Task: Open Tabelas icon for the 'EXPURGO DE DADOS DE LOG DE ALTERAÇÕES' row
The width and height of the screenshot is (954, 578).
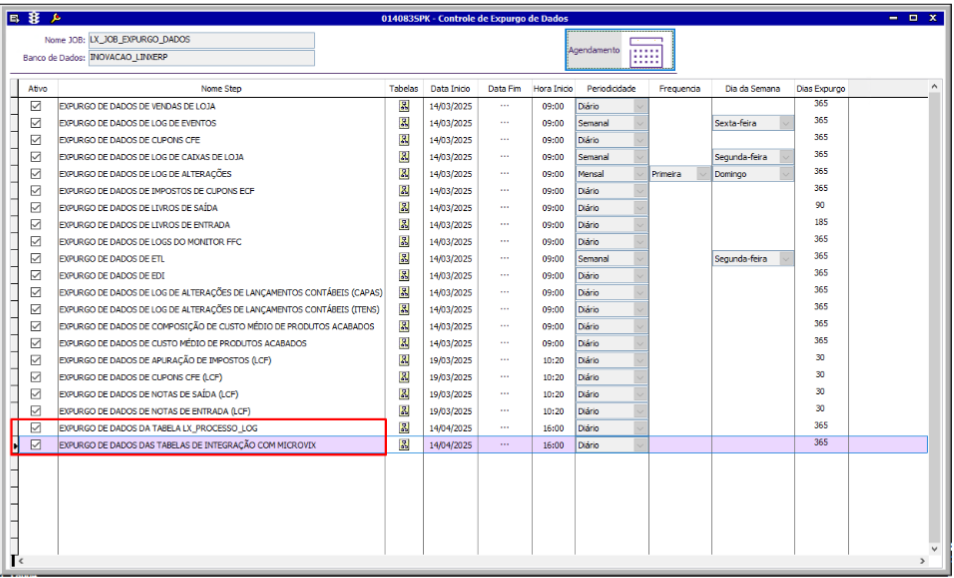Action: point(404,174)
